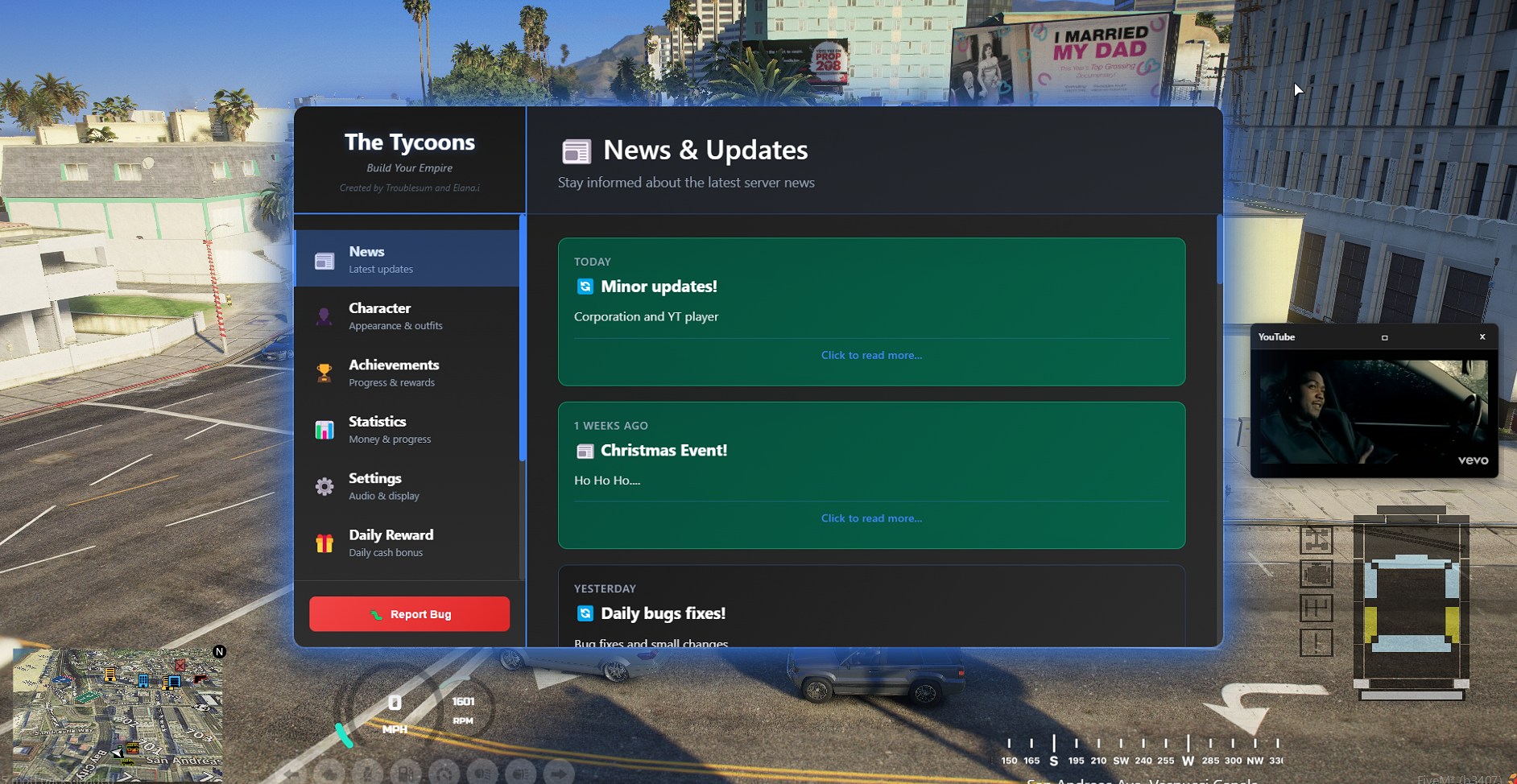Click the YouTube video thumbnail
This screenshot has height=784, width=1517.
pos(1374,412)
